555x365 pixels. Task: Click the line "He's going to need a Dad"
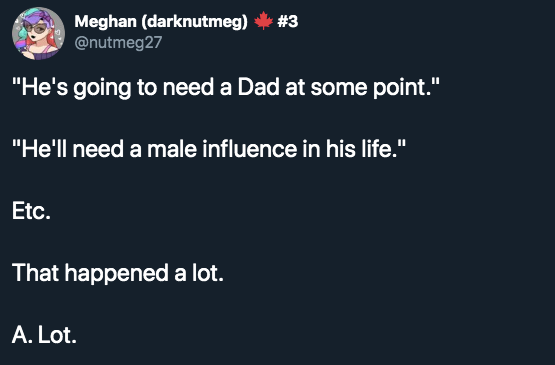point(225,87)
